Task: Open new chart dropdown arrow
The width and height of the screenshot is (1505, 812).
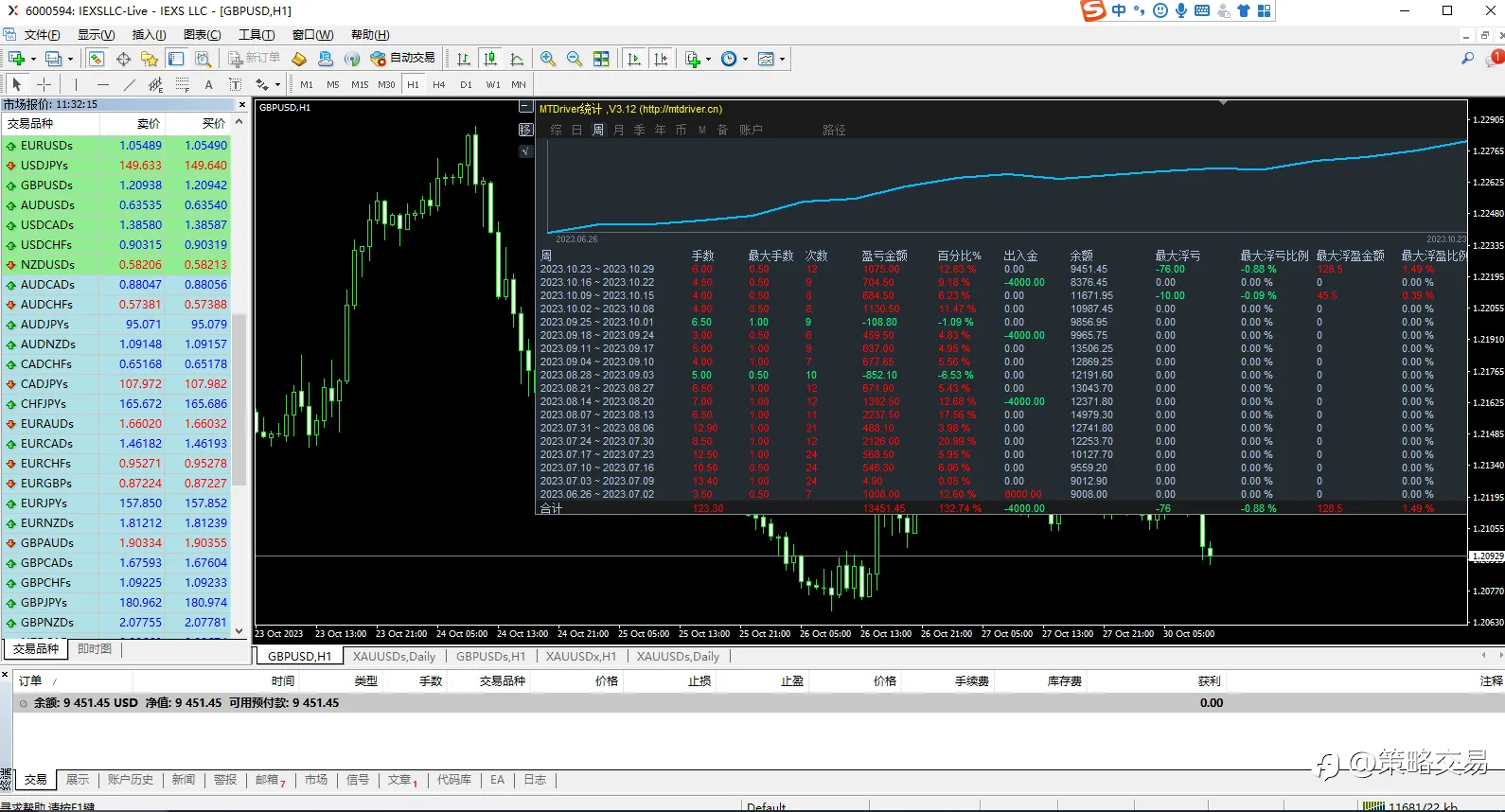Action: [33, 59]
